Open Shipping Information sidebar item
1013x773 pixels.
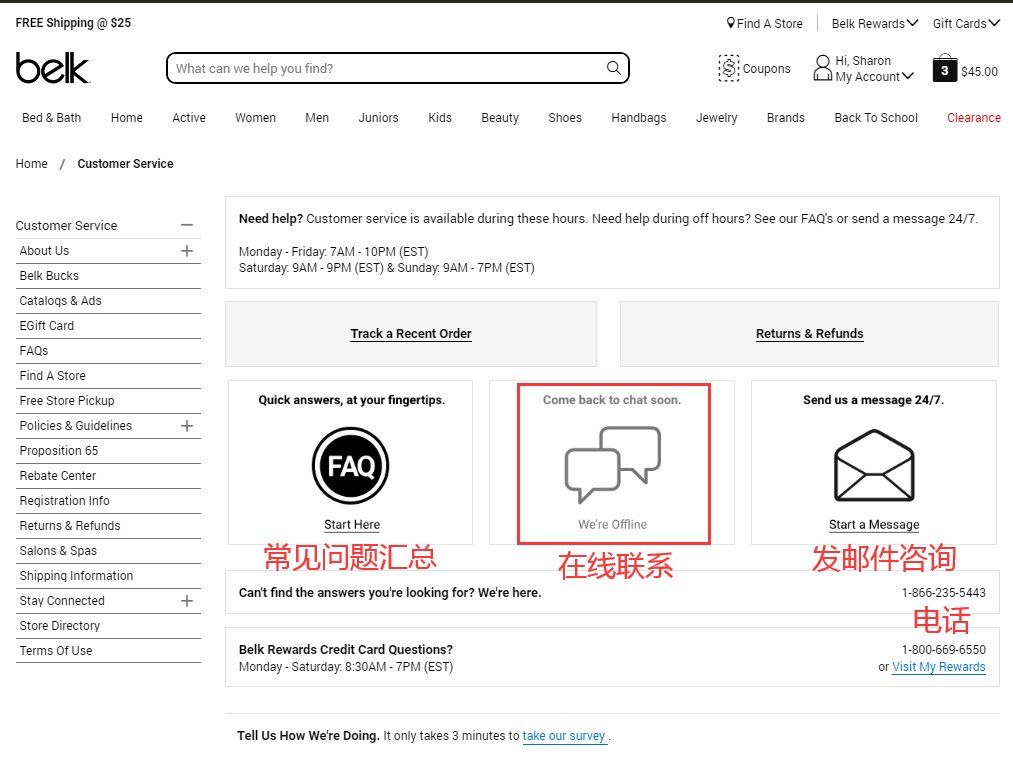[76, 575]
